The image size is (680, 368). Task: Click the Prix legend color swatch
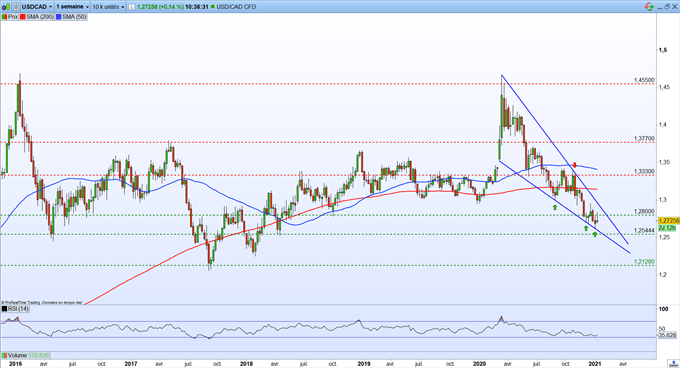pos(4,17)
